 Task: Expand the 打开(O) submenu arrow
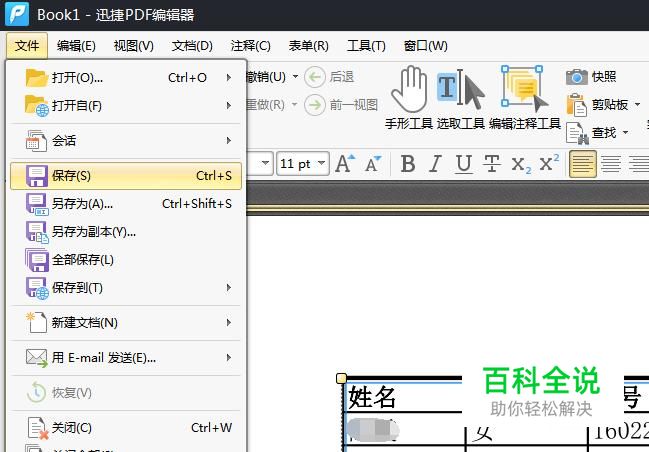click(228, 77)
